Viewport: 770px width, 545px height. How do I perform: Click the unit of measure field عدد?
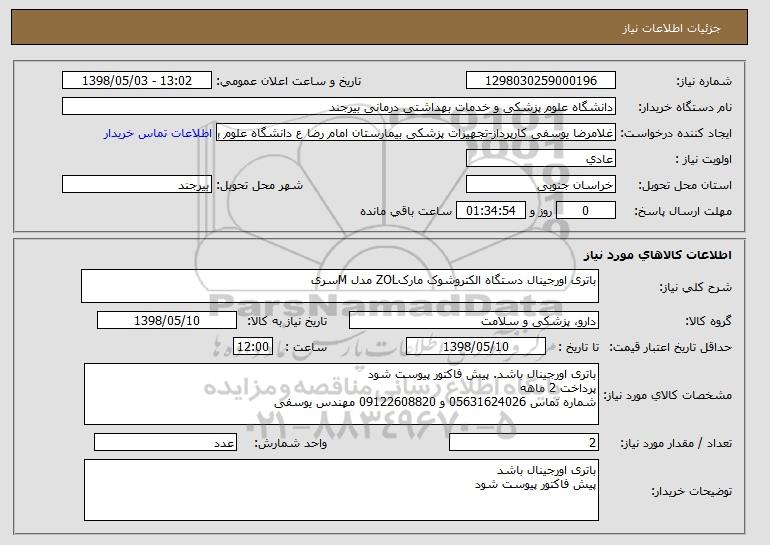pyautogui.click(x=165, y=442)
